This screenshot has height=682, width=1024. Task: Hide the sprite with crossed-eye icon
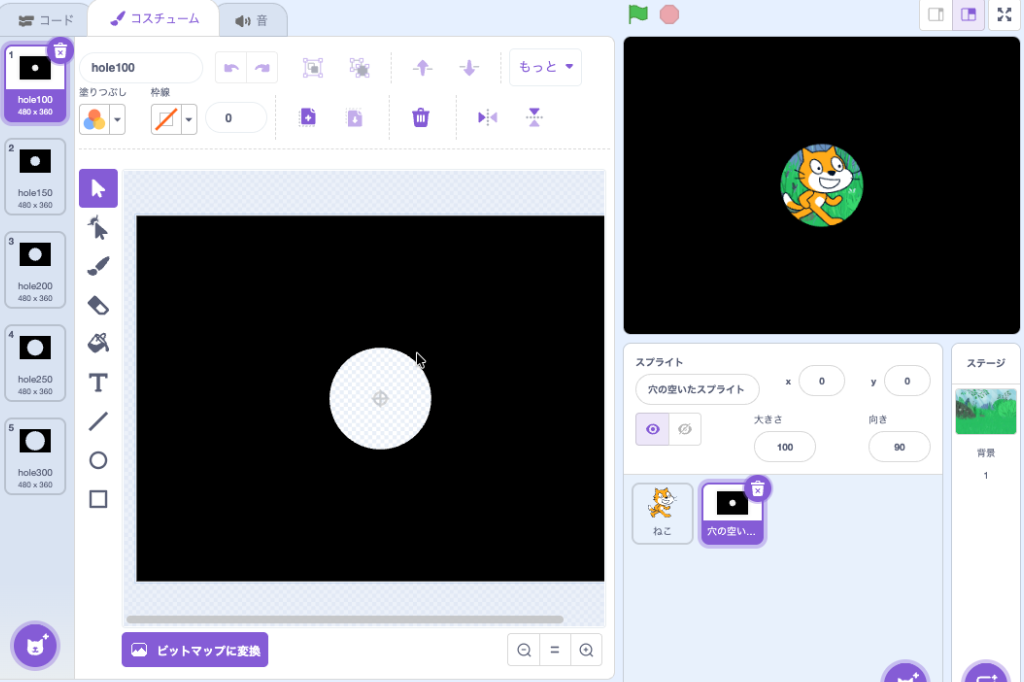pos(685,429)
